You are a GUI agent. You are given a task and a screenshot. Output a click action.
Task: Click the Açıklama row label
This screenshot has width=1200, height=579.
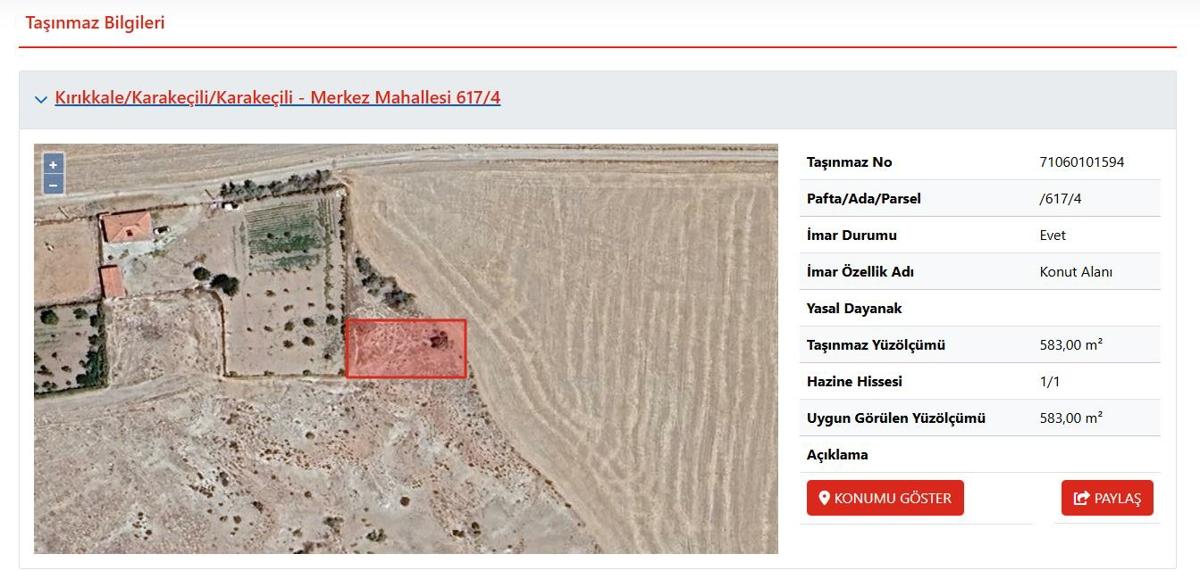tap(837, 455)
